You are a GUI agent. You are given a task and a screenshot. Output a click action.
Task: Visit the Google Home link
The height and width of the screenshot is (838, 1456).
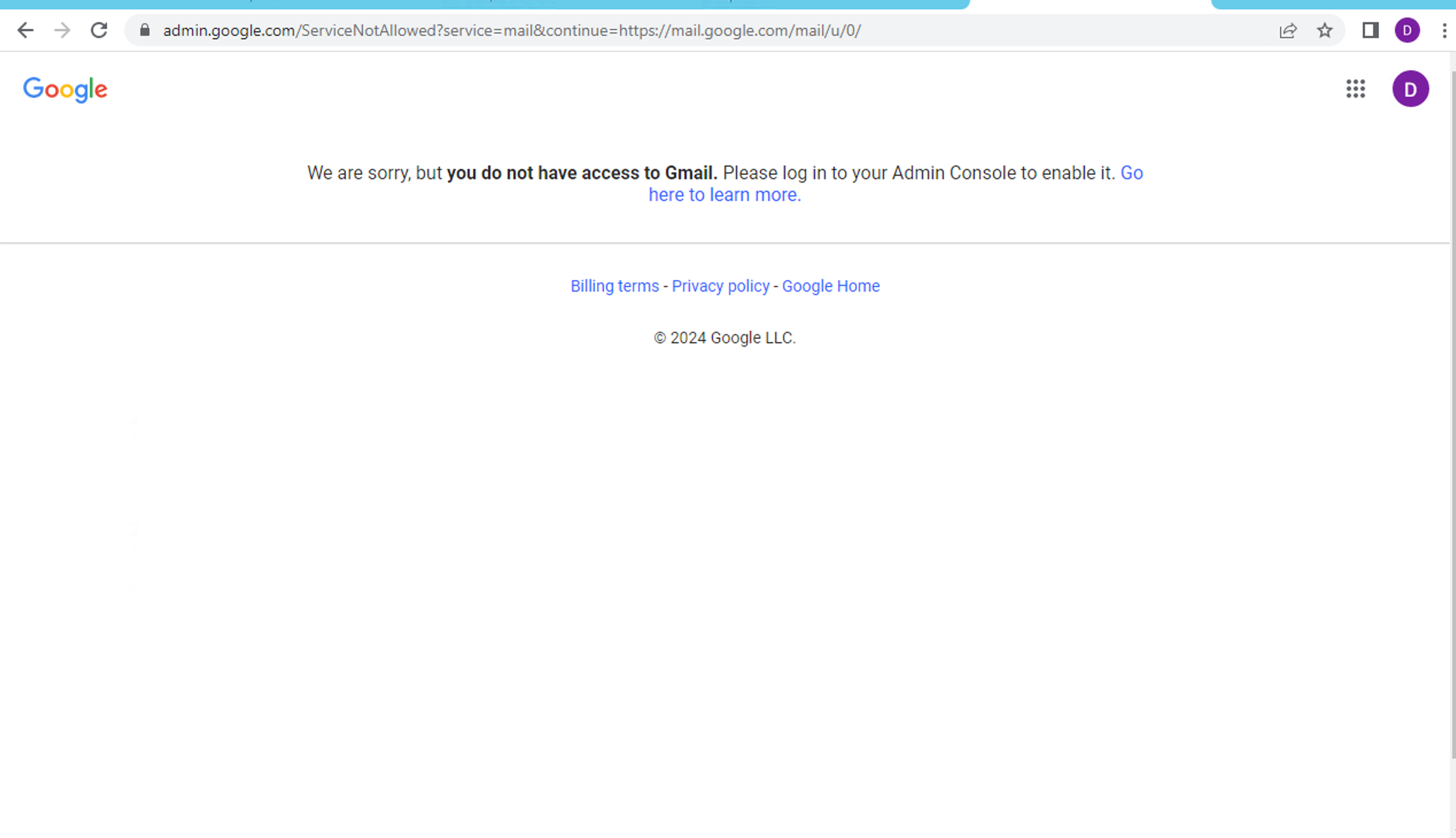830,286
